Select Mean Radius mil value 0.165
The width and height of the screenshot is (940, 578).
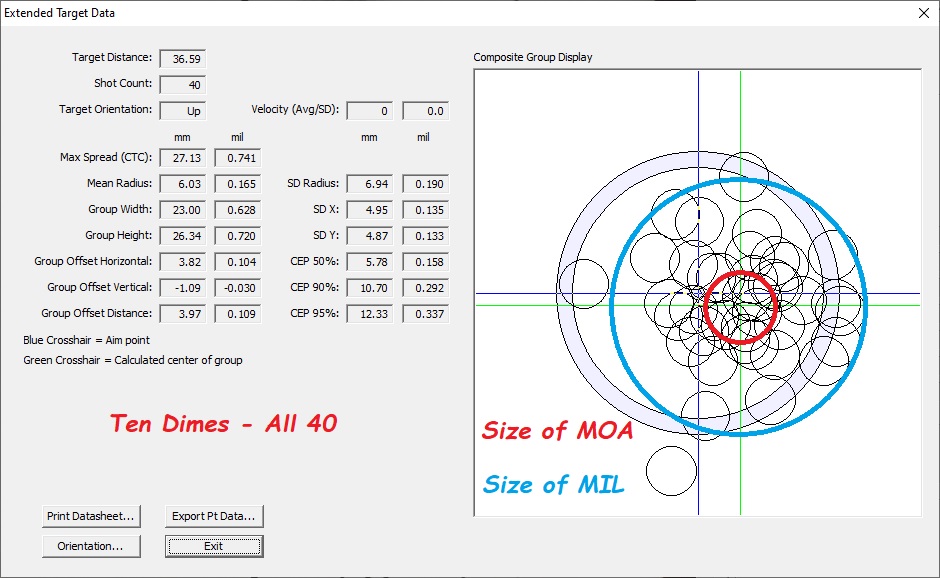click(238, 184)
